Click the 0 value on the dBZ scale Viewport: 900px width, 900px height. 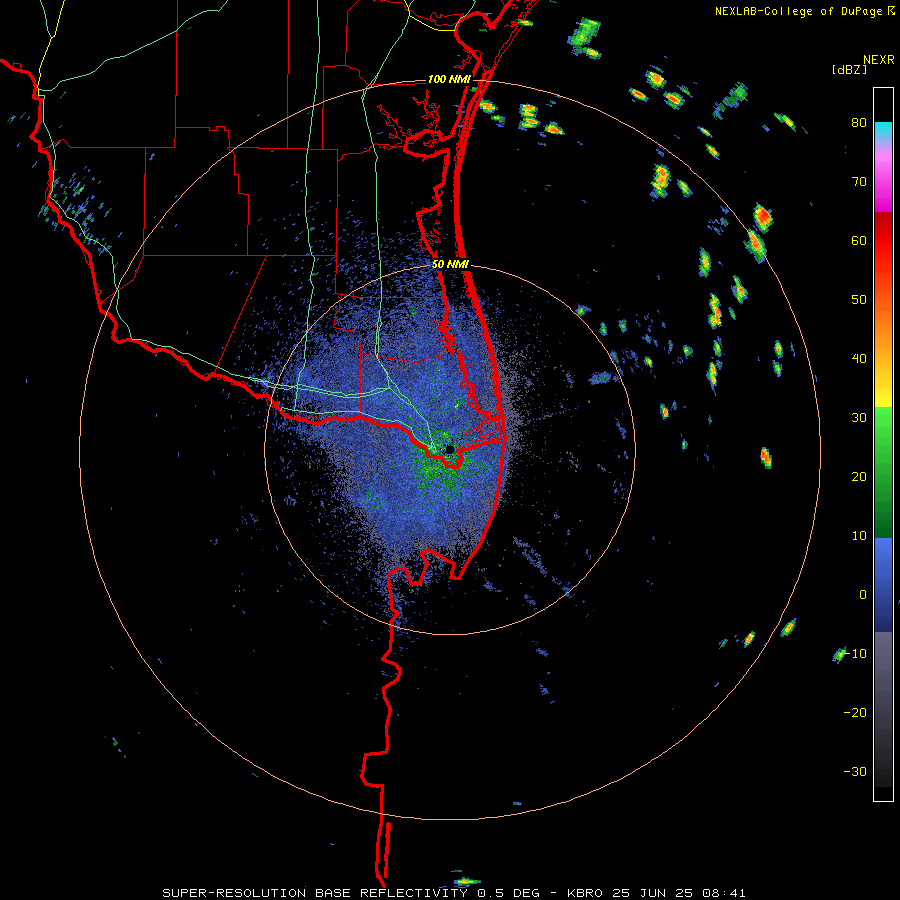click(x=863, y=595)
